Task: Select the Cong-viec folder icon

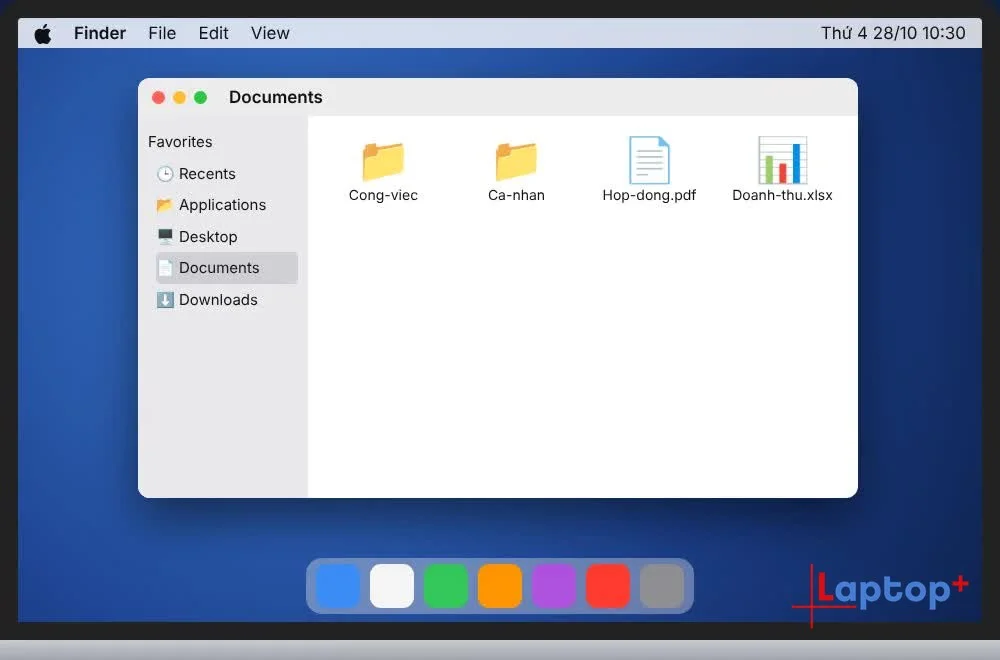Action: (383, 161)
